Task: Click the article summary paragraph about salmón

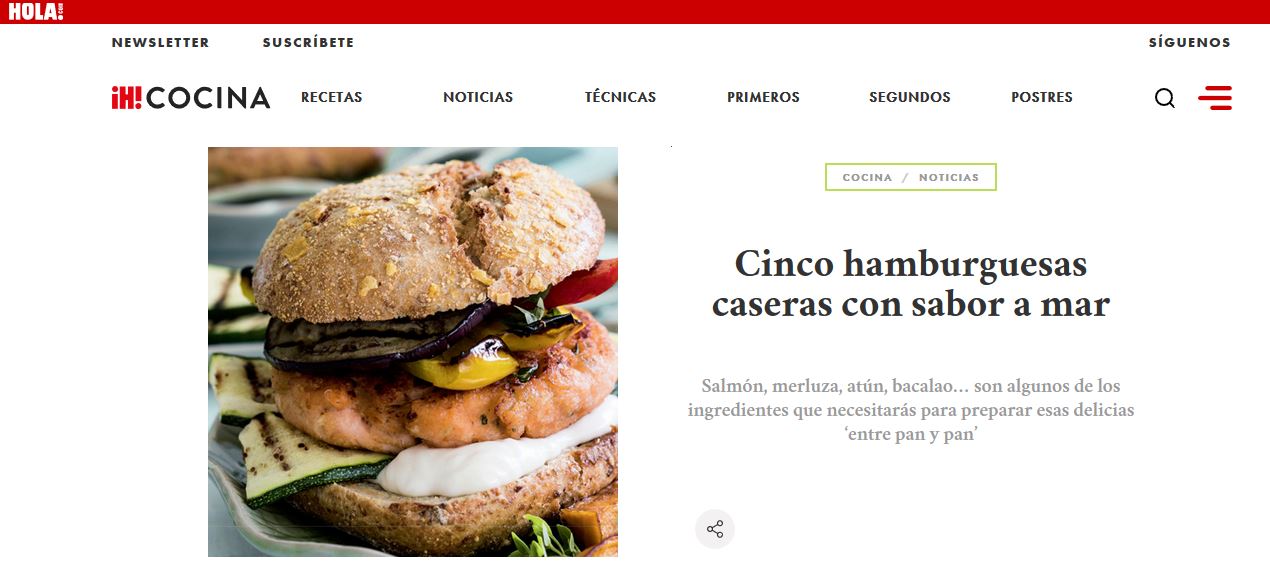Action: 911,410
